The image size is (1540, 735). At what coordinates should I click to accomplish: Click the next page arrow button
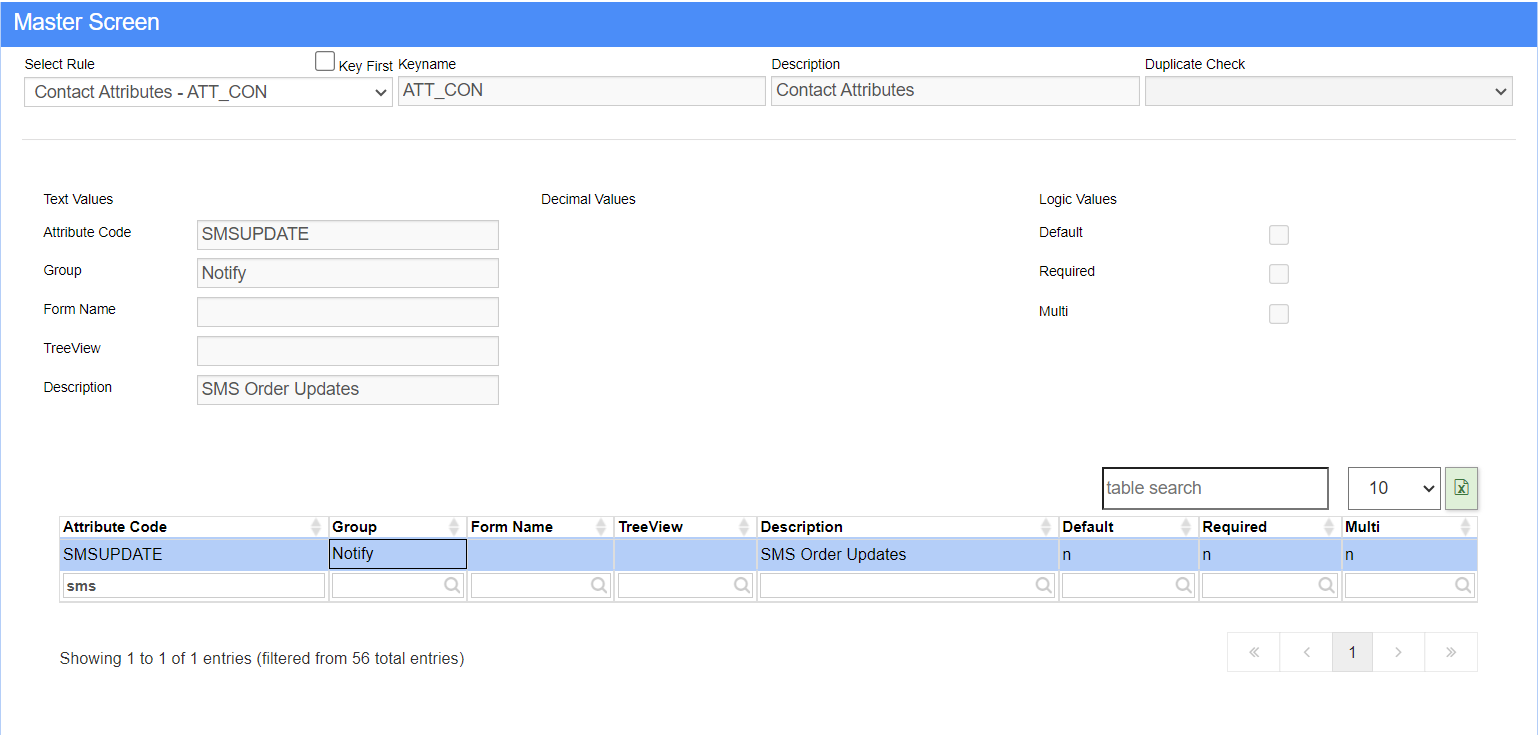[x=1398, y=652]
